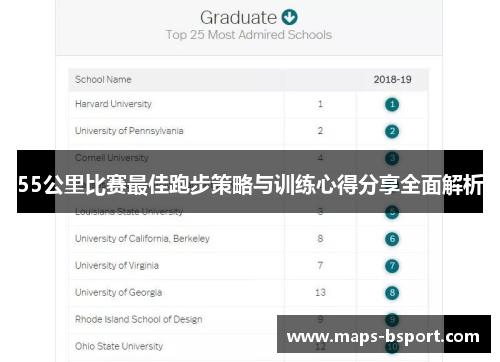The height and width of the screenshot is (362, 500).
Task: Select Rhode Island School of Design row
Action: coord(248,319)
